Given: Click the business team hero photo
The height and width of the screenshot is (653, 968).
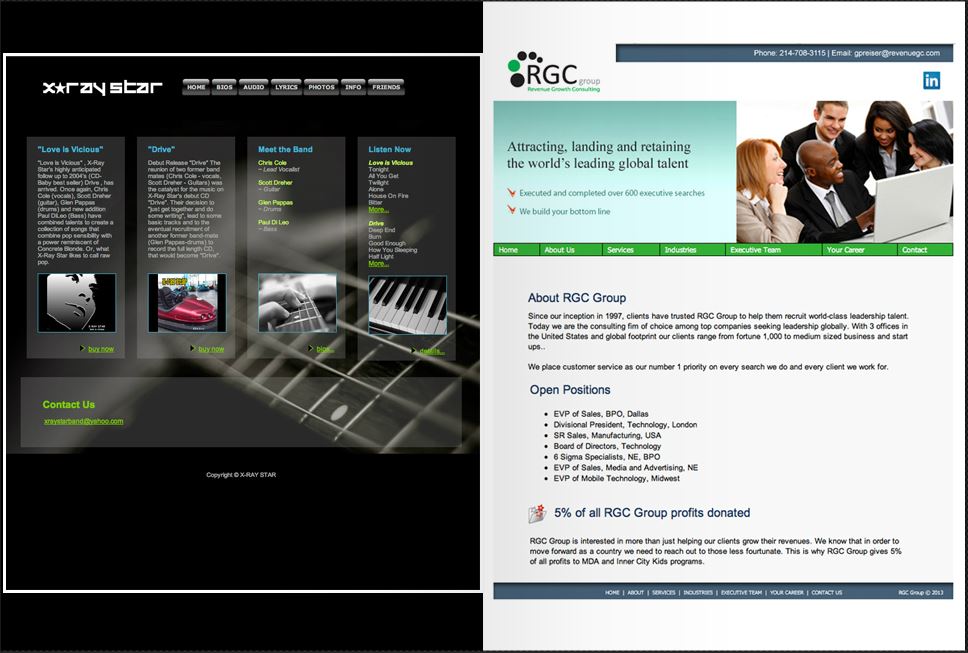Looking at the screenshot, I should click(x=845, y=172).
